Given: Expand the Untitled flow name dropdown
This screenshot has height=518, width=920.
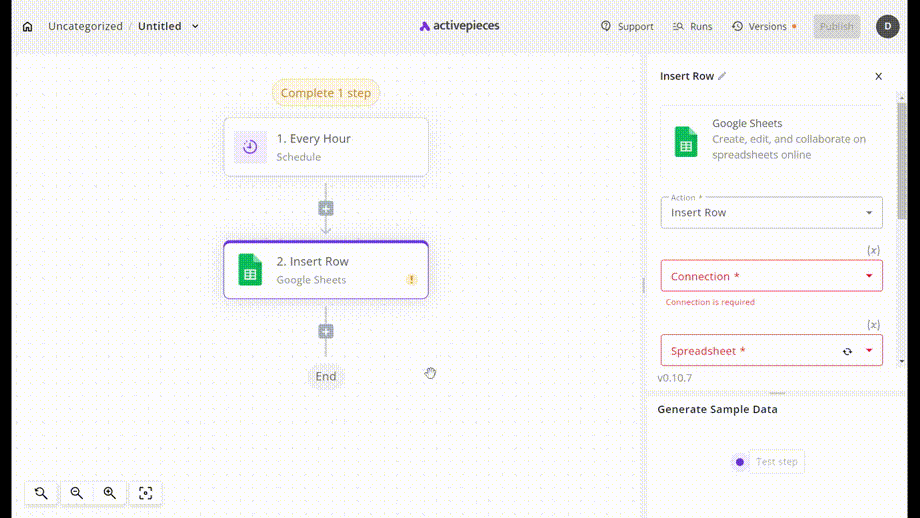Looking at the screenshot, I should point(195,26).
